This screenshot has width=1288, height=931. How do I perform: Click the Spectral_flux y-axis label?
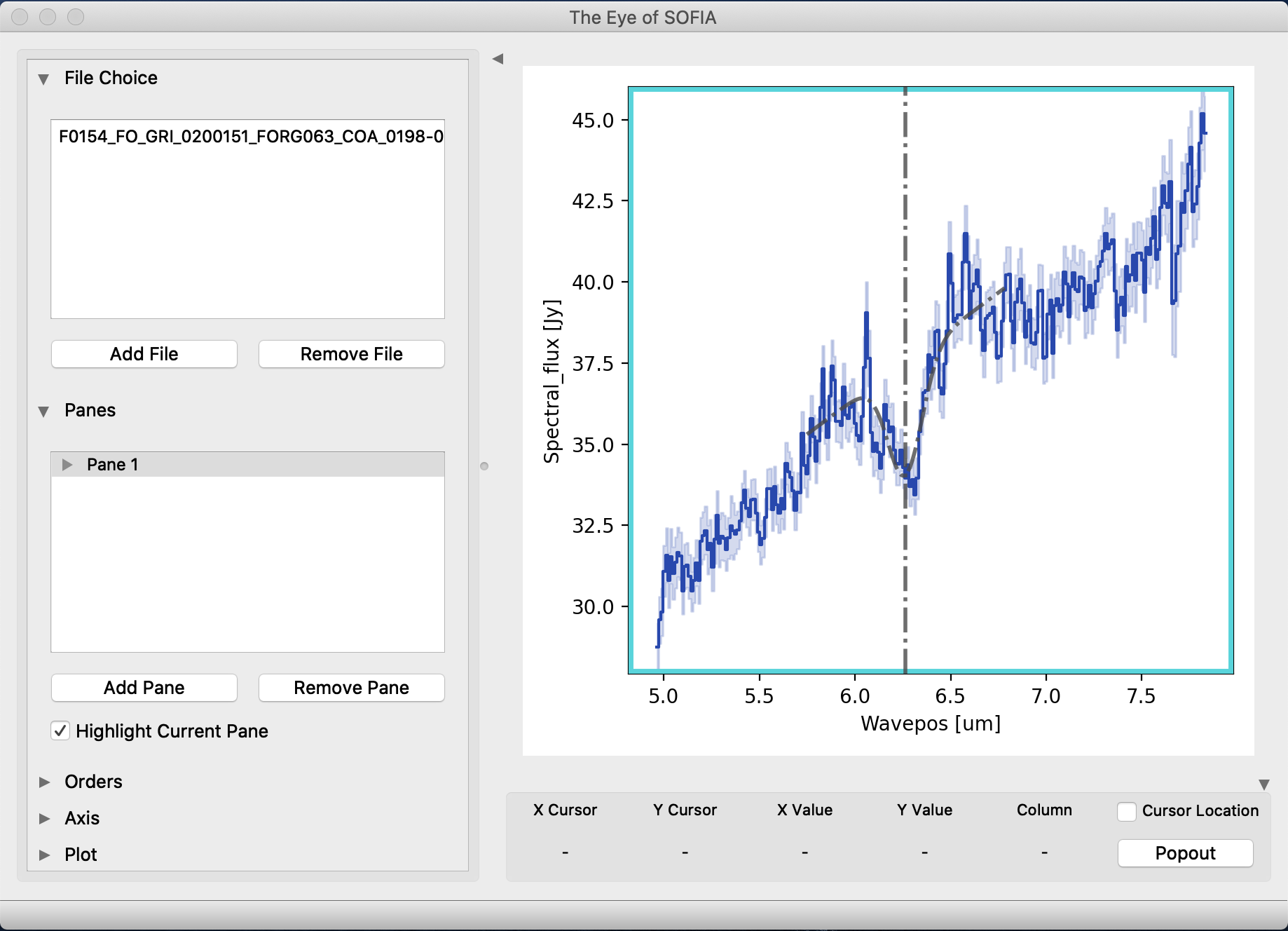pyautogui.click(x=552, y=381)
